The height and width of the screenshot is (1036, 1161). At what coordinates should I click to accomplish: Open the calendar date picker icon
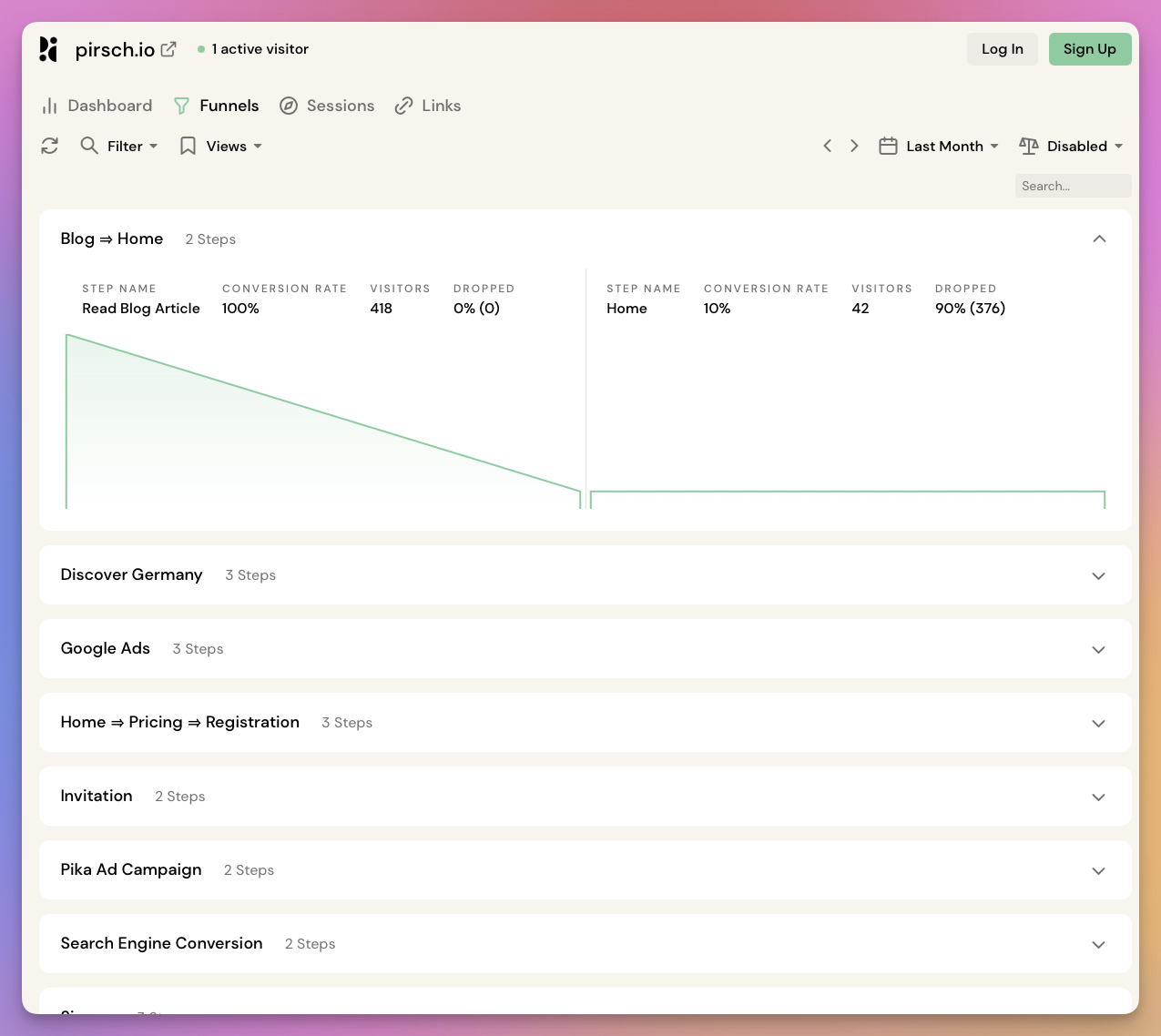[x=888, y=146]
